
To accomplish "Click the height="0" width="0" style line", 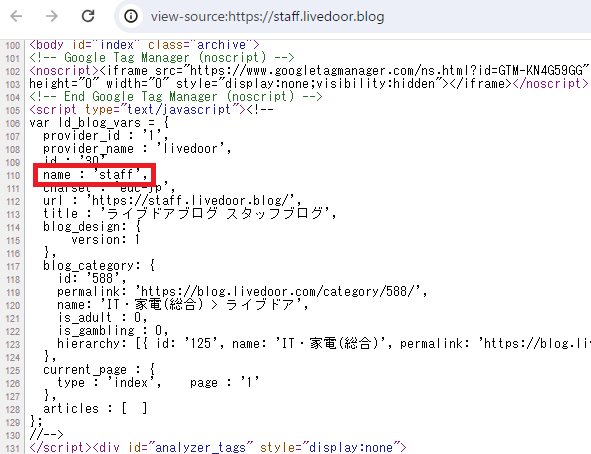I will point(309,84).
